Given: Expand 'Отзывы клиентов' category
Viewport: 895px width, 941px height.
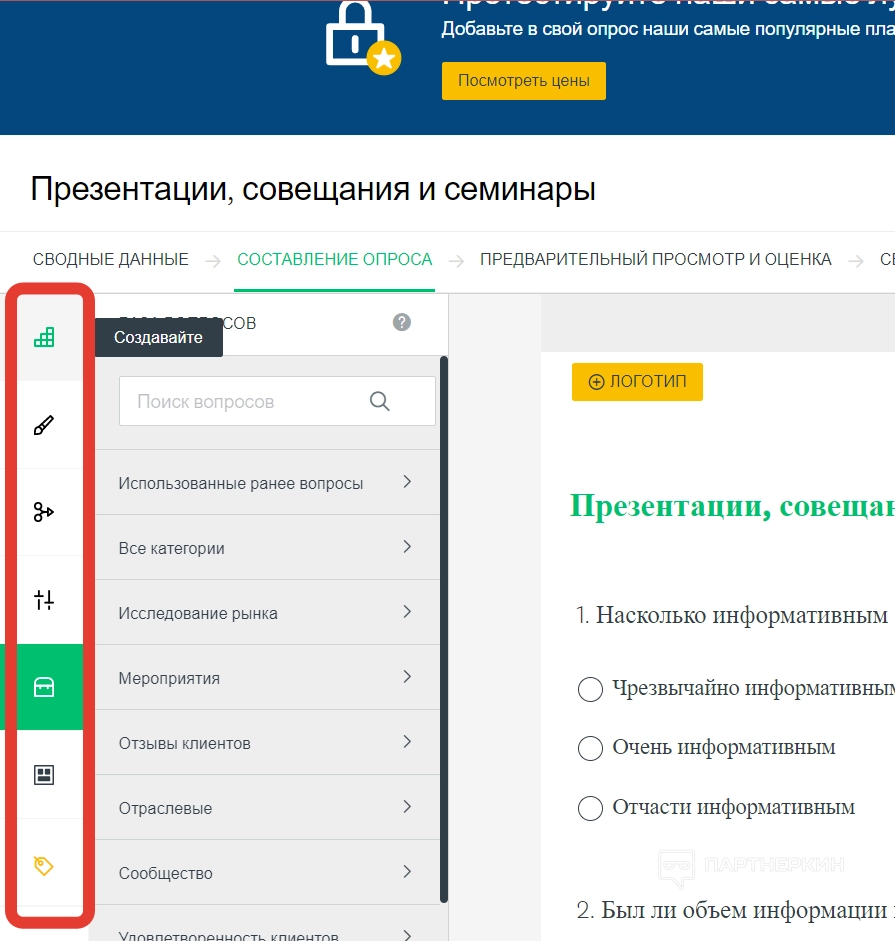Looking at the screenshot, I should pyautogui.click(x=267, y=742).
